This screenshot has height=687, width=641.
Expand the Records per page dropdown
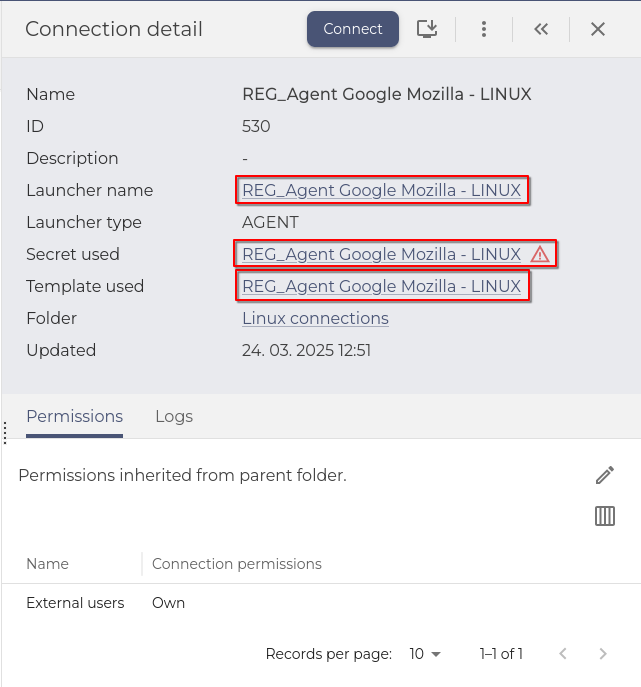425,654
